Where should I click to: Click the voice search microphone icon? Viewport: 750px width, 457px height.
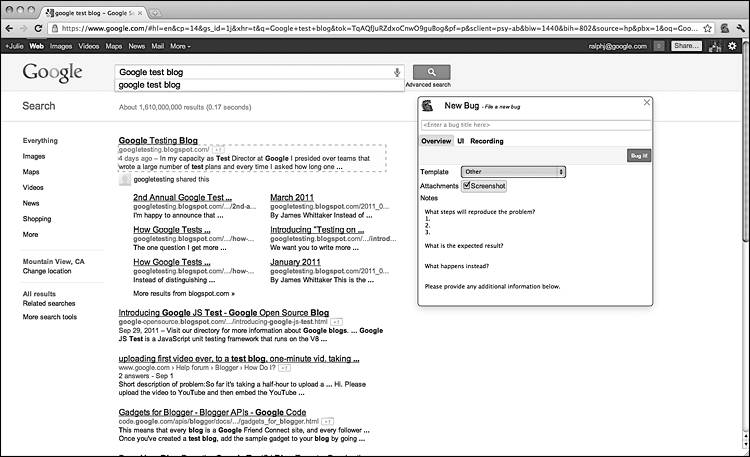397,72
